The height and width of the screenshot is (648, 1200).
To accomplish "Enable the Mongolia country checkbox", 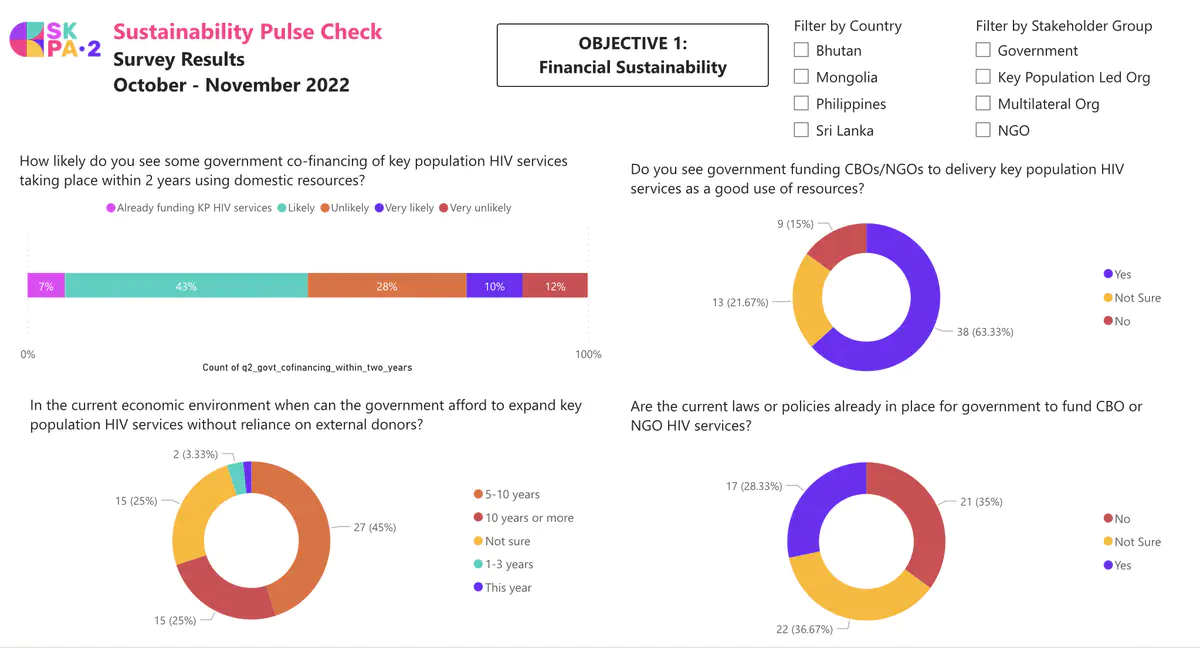I will point(801,77).
